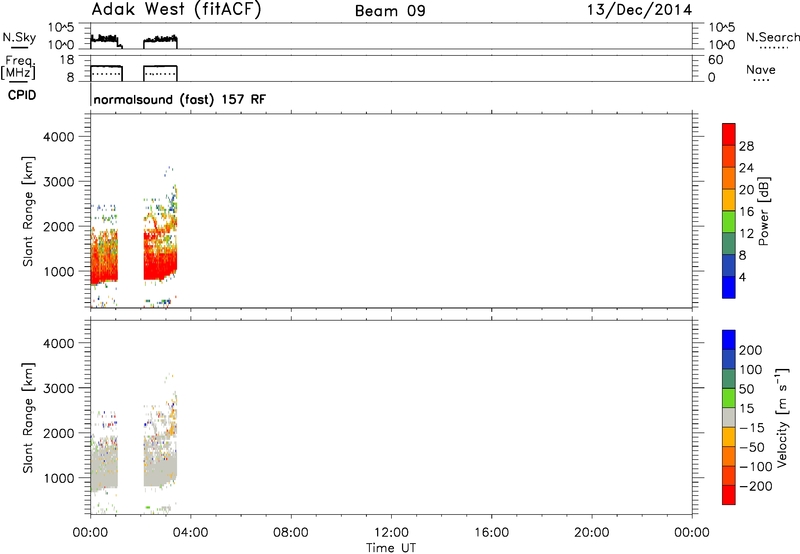Screen dimensions: 800x554
Task: Click the second gray velocity data block
Action: 160,461
